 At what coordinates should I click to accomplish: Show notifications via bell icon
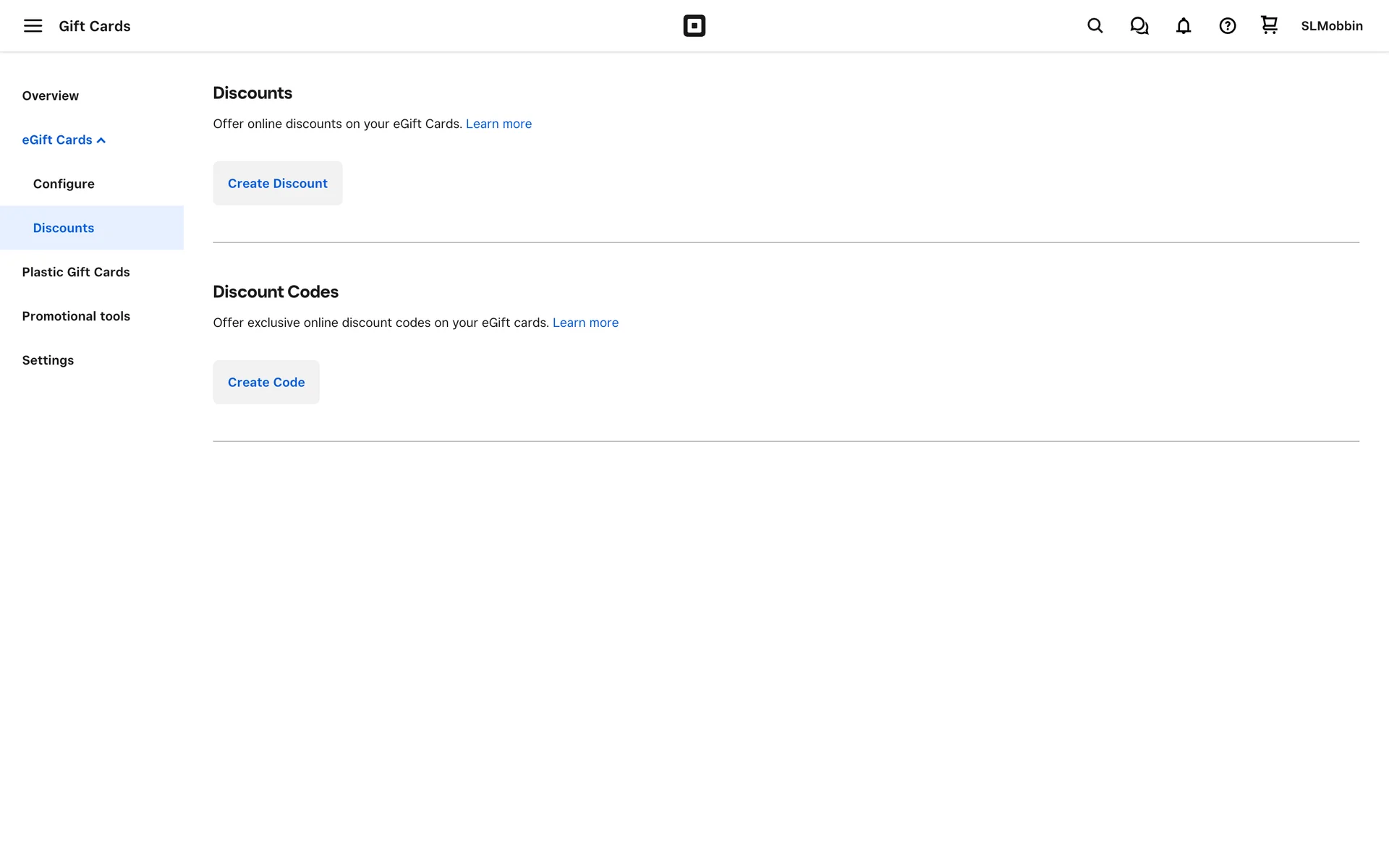(x=1183, y=26)
